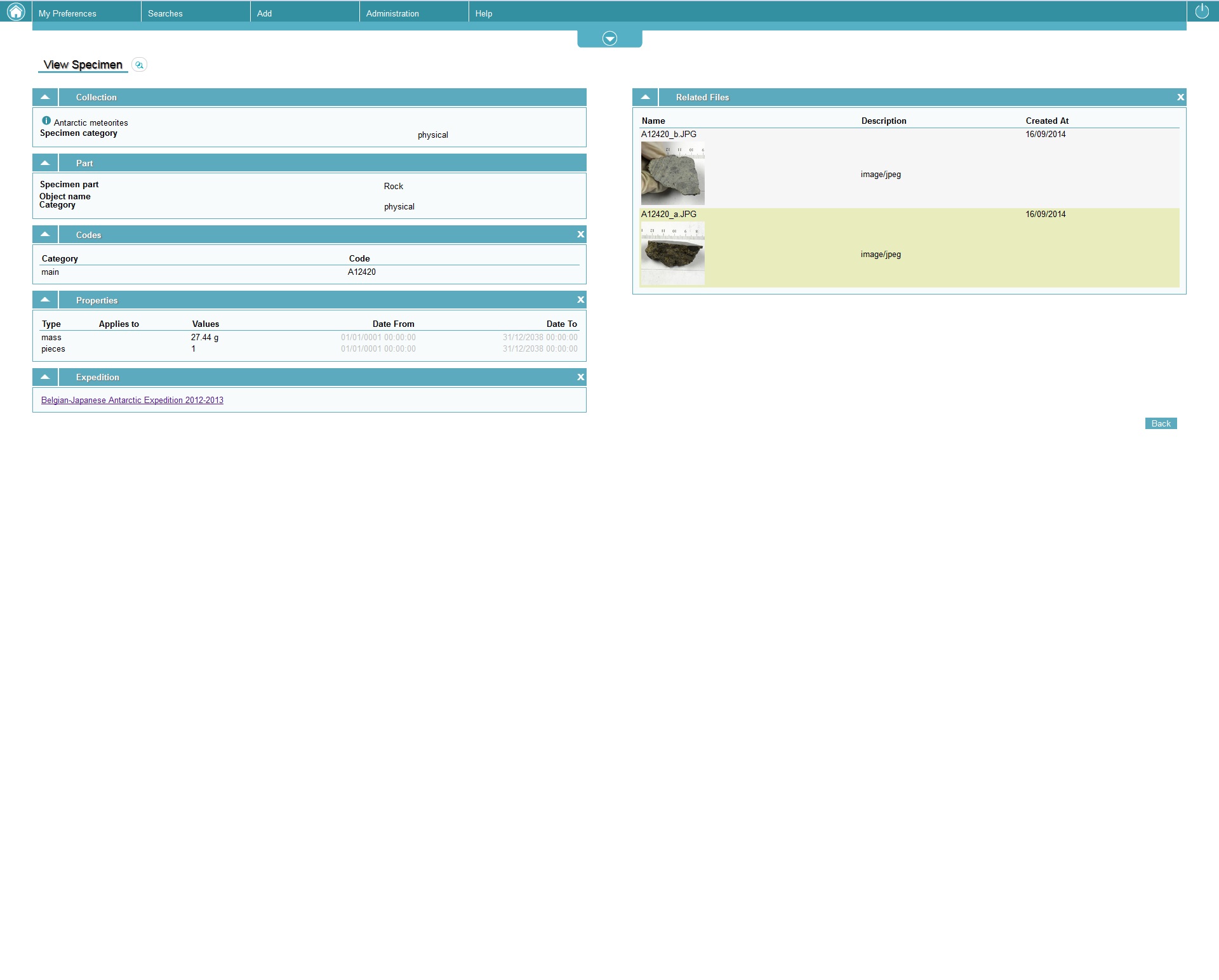
Task: Close the Properties widget
Action: pos(580,300)
